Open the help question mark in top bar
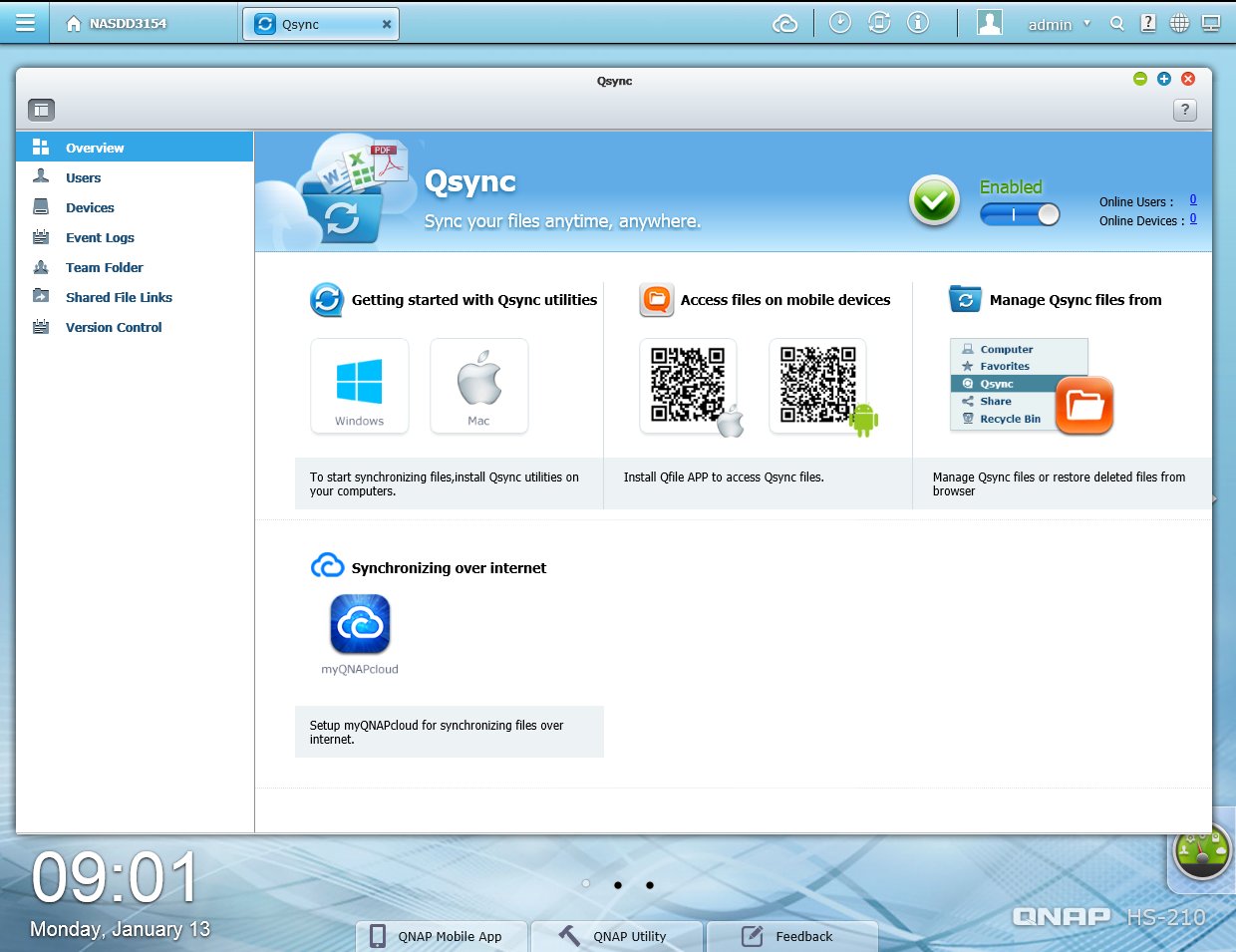This screenshot has width=1236, height=952. (x=1148, y=23)
